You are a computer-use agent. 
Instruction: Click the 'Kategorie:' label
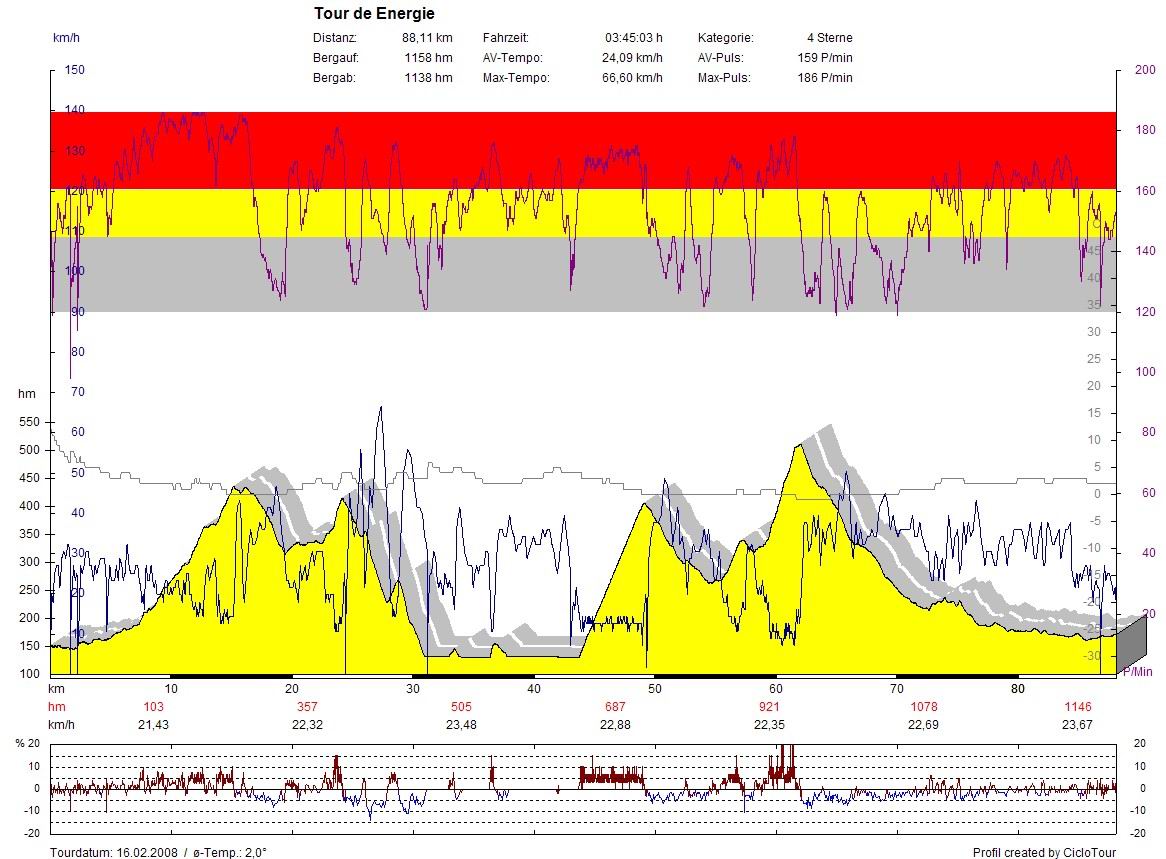pos(726,38)
